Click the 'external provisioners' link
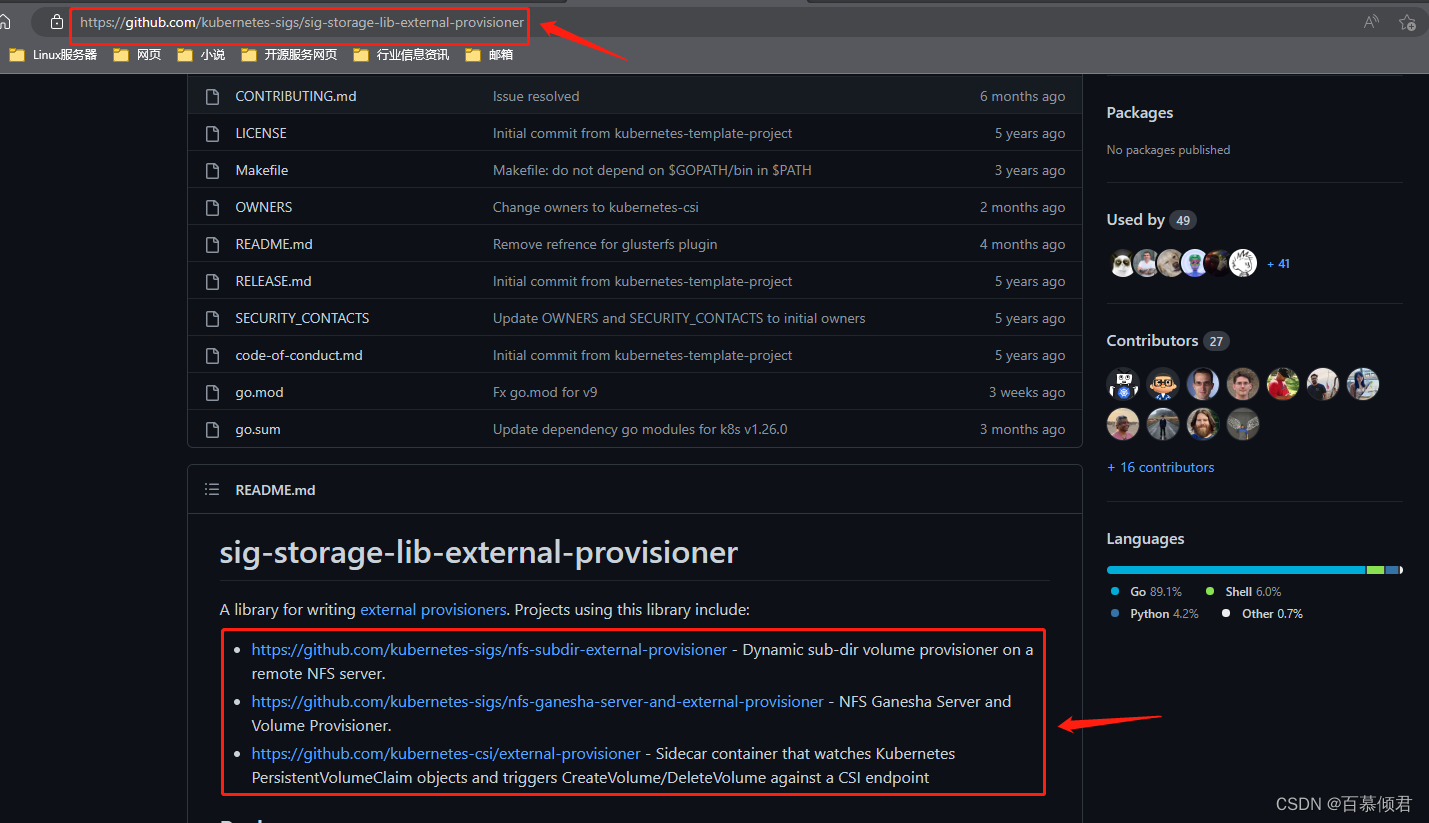Screen dimensions: 1429x823 coord(433,609)
